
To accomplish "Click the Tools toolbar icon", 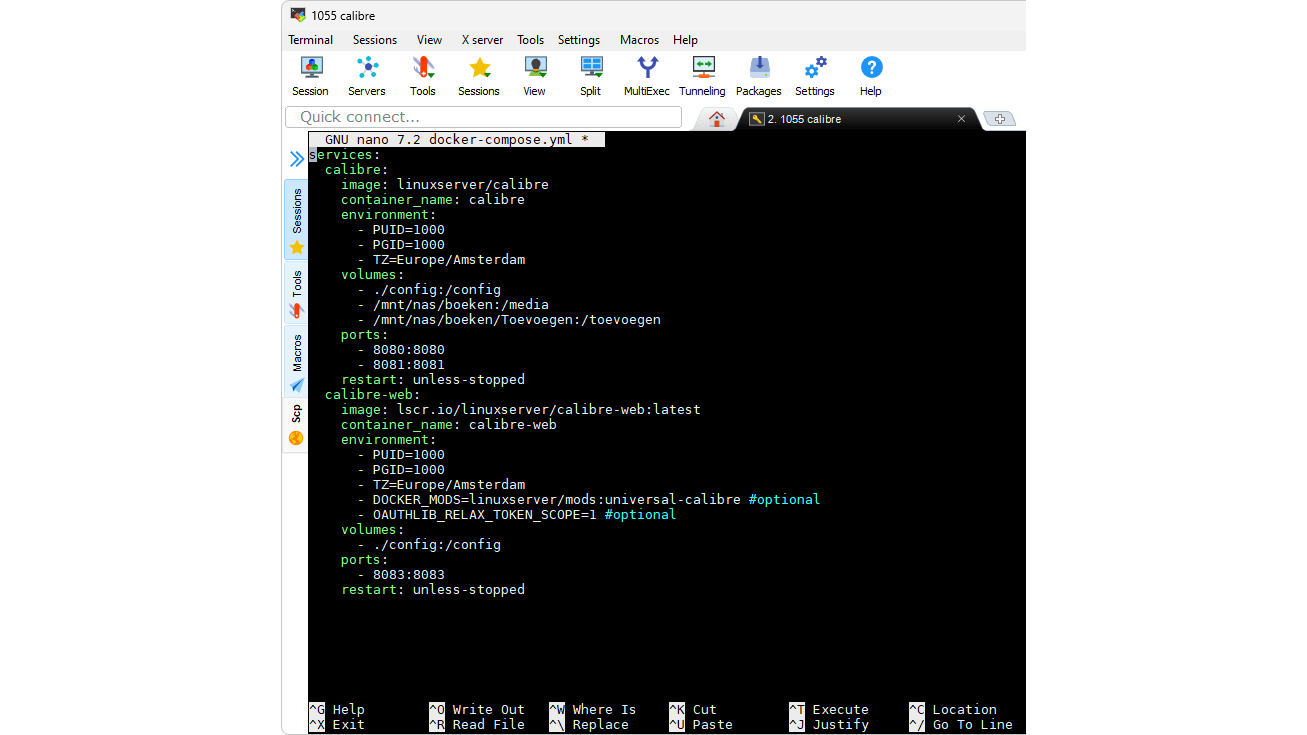I will coord(422,76).
